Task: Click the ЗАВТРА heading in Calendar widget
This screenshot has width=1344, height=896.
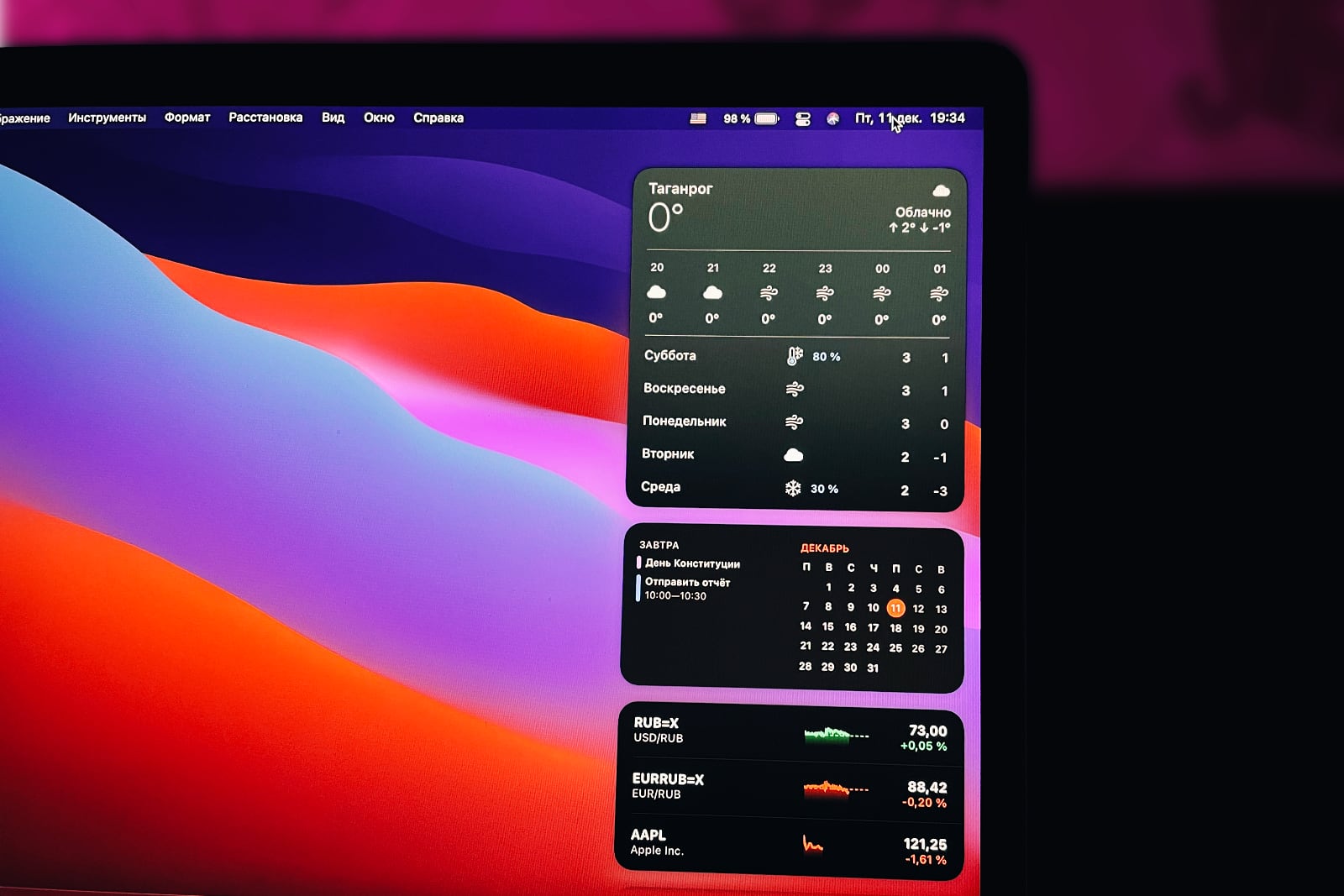Action: (659, 545)
